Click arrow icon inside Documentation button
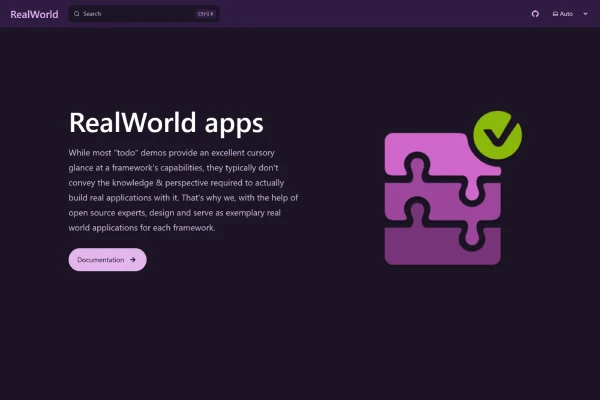600x400 pixels. tap(133, 260)
